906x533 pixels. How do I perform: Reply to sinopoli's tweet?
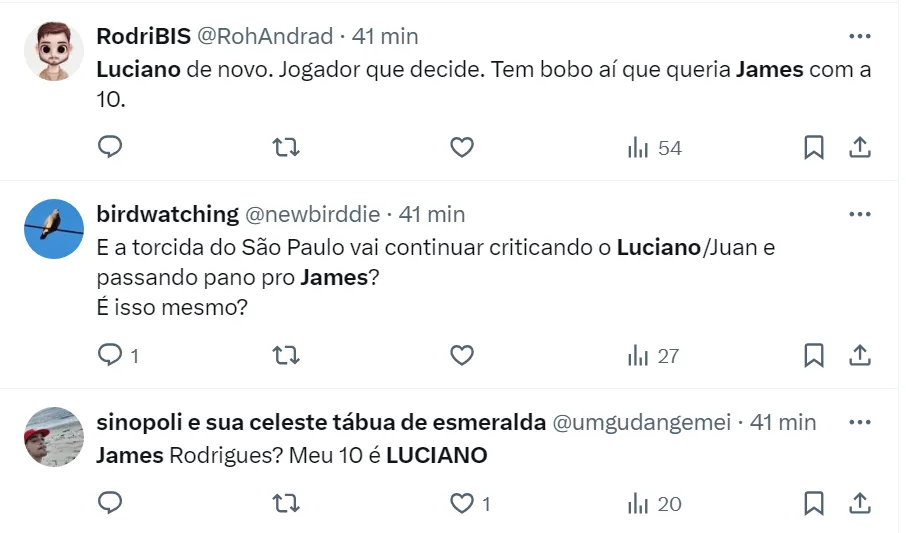click(x=110, y=503)
